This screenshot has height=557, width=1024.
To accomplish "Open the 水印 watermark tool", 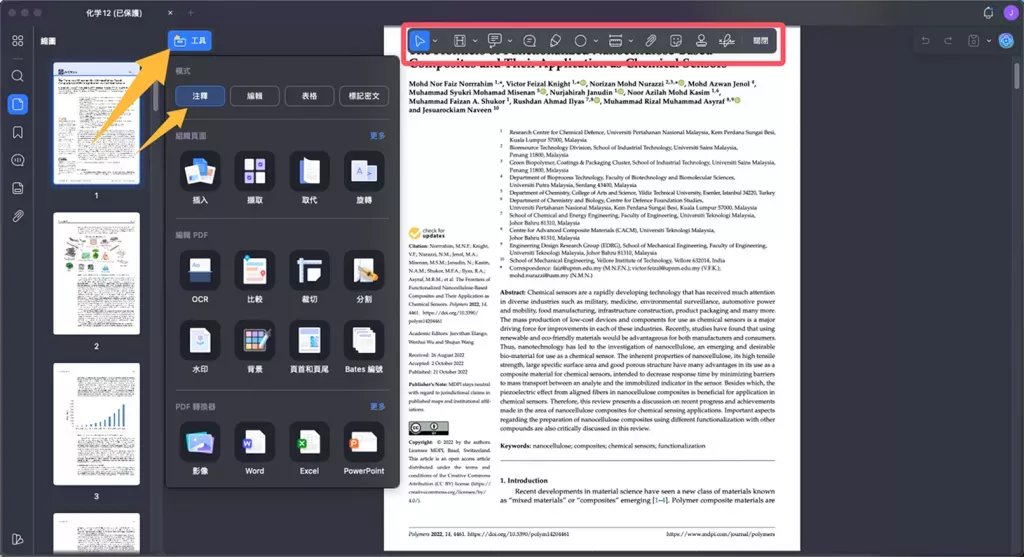I will coord(200,347).
